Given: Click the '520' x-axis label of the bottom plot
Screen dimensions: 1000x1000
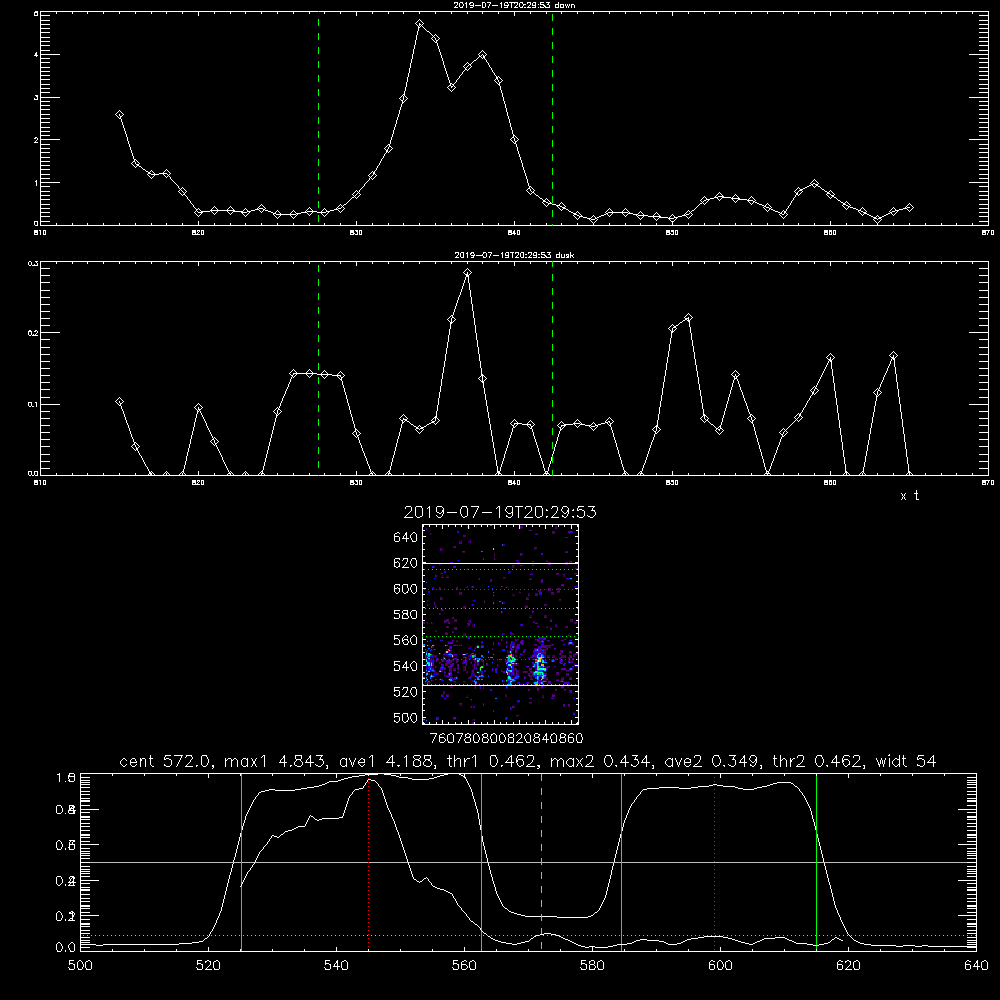Looking at the screenshot, I should (209, 966).
